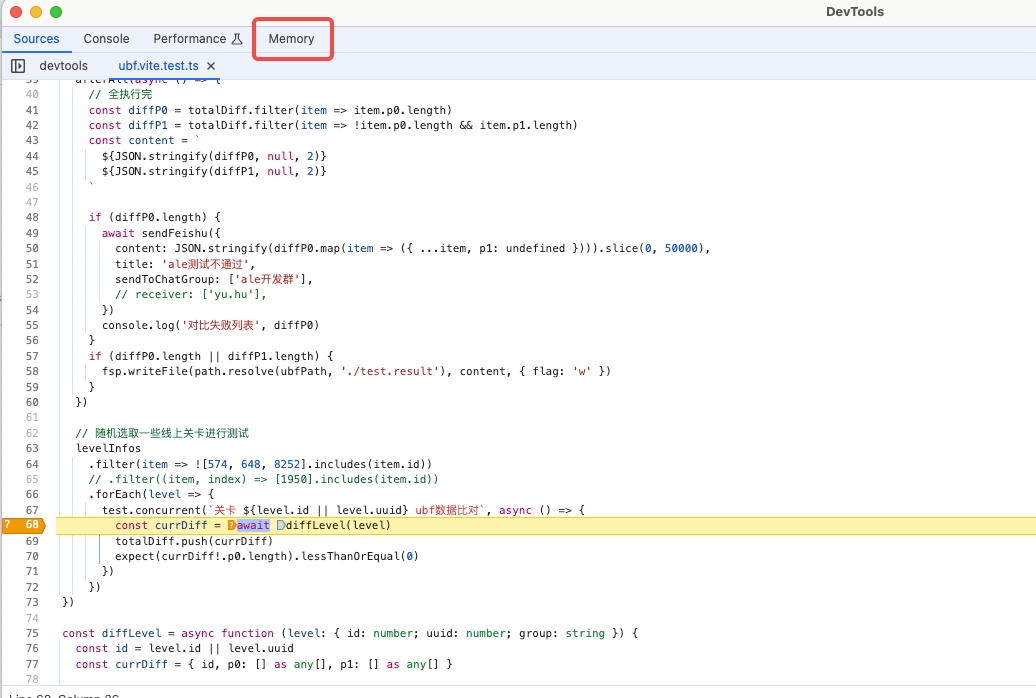The height and width of the screenshot is (698, 1036).
Task: Click line number 57 in the gutter
Action: point(32,356)
